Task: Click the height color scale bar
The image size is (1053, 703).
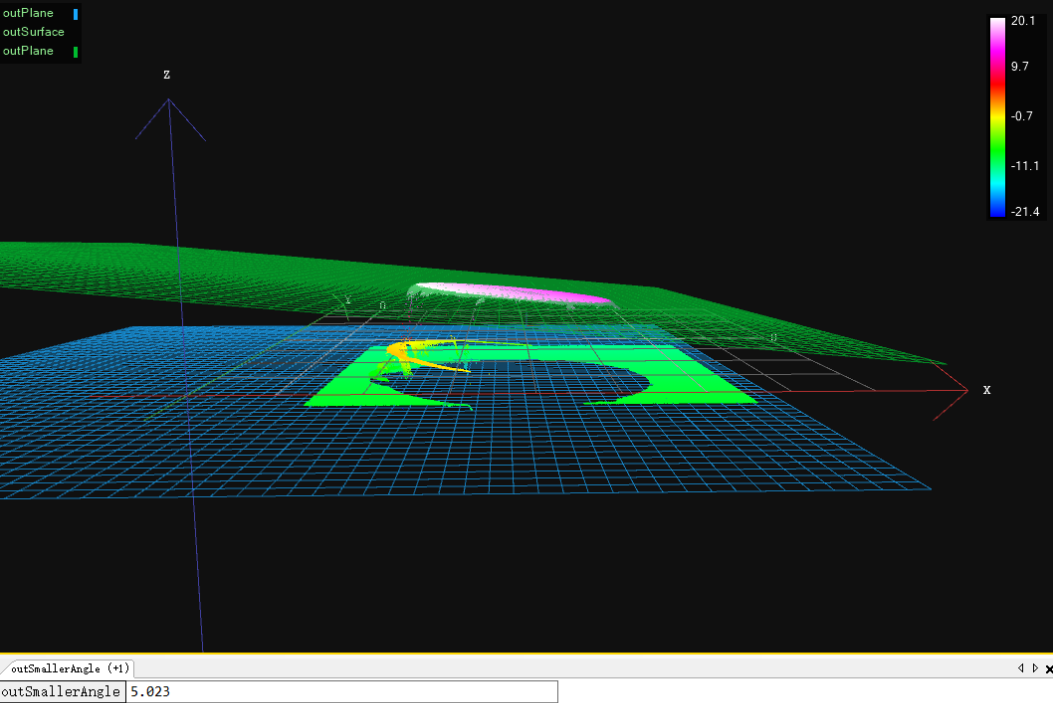Action: click(x=997, y=117)
